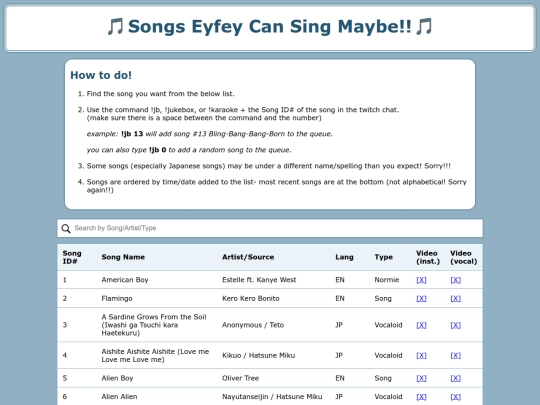Click the Type column header
Viewport: 540px width, 405px height.
pyautogui.click(x=384, y=257)
